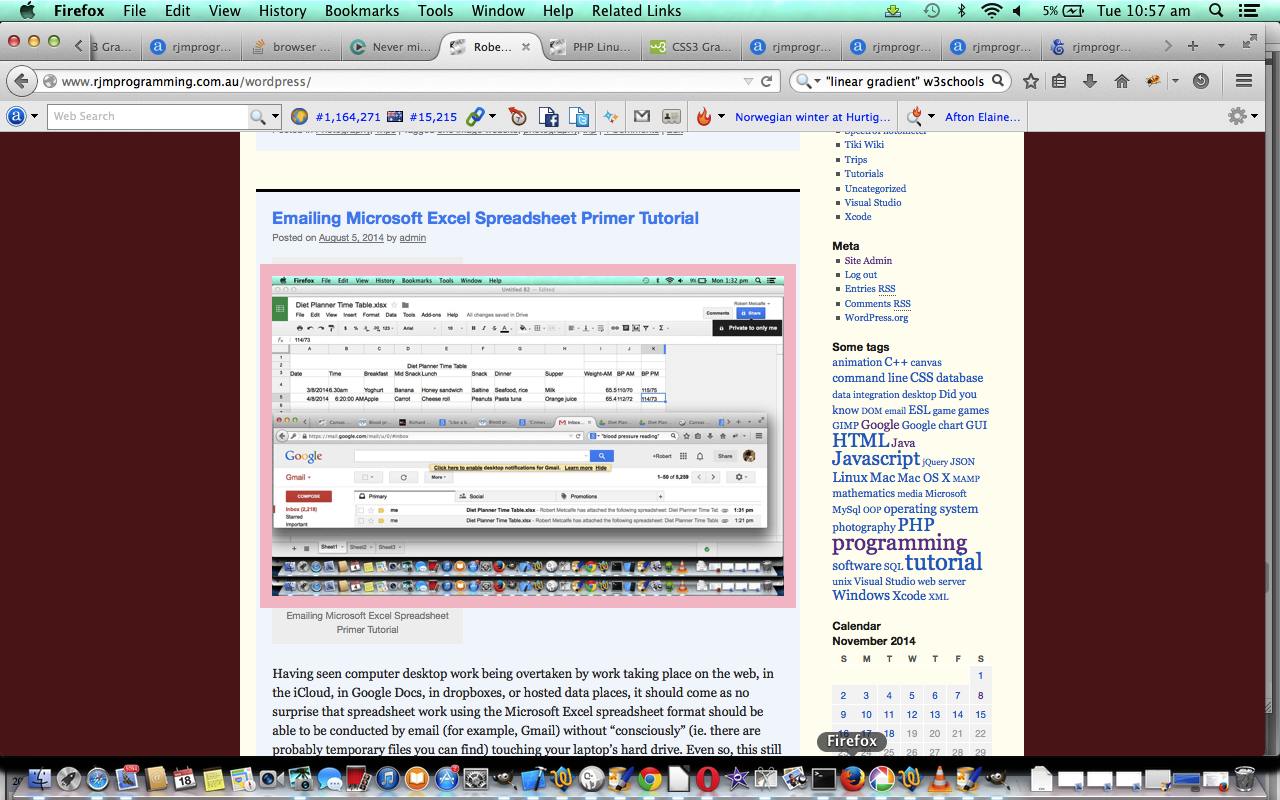Image resolution: width=1280 pixels, height=800 pixels.
Task: Click 'Tiki Wiki' category link
Action: point(864,145)
